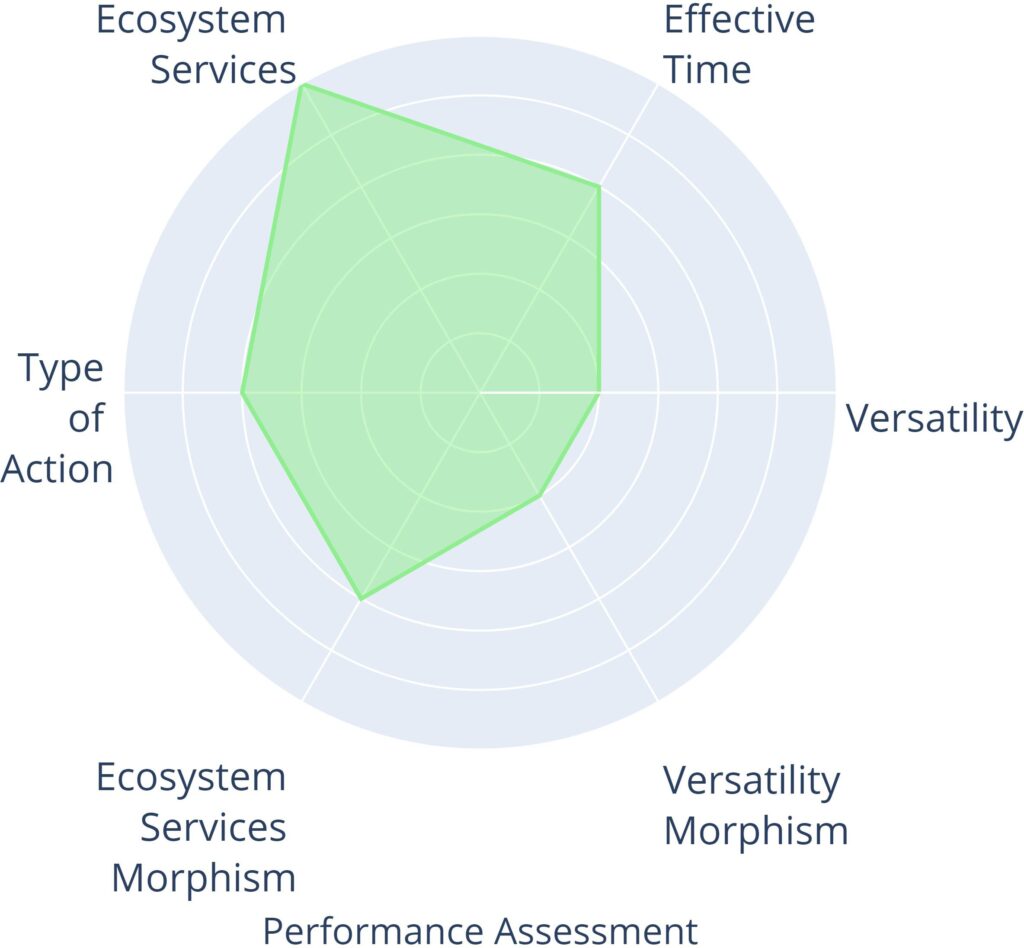
Task: Select the "Effective Time" axis label
Action: coord(738,45)
